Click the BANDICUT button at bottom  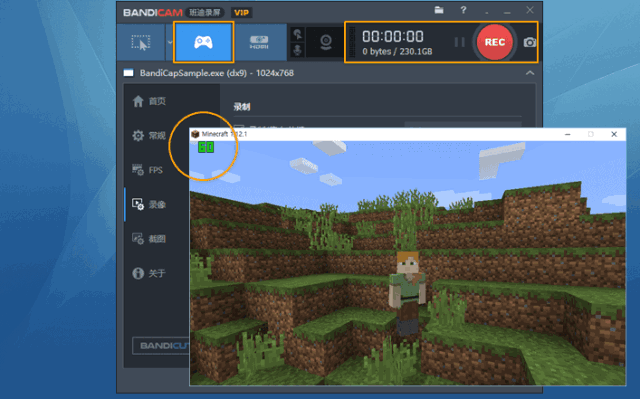click(161, 346)
